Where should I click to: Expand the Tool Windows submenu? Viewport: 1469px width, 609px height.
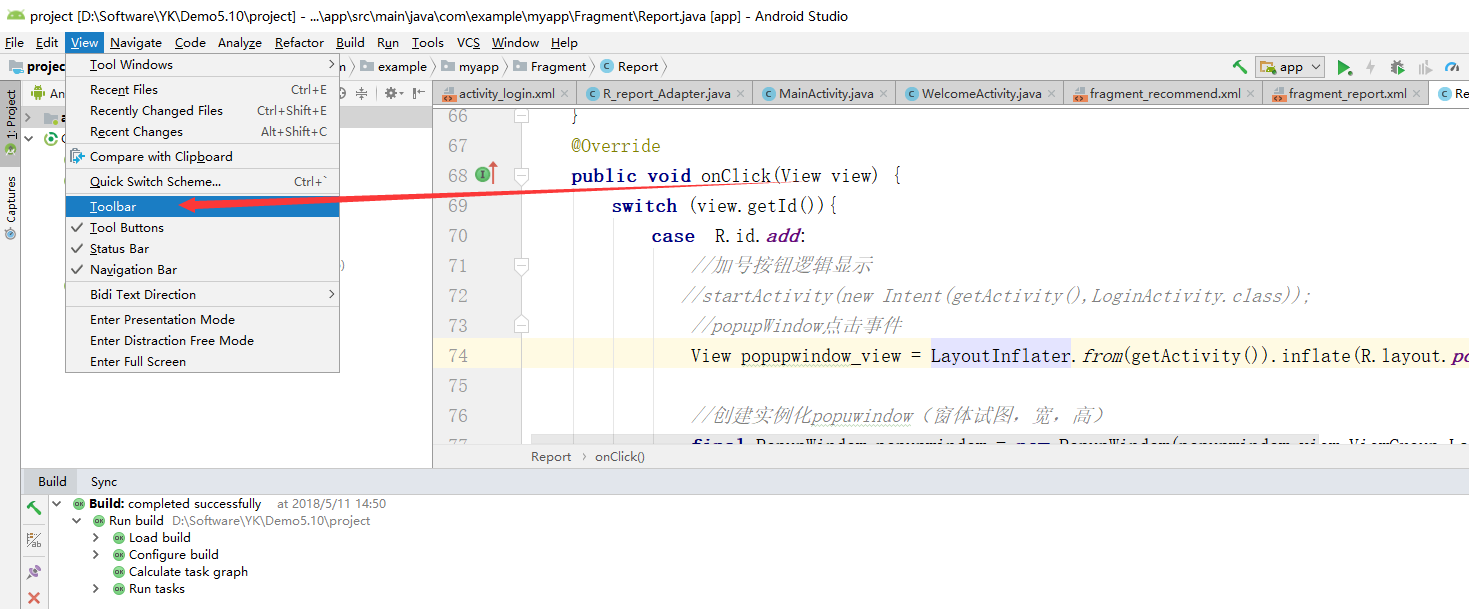[202, 64]
